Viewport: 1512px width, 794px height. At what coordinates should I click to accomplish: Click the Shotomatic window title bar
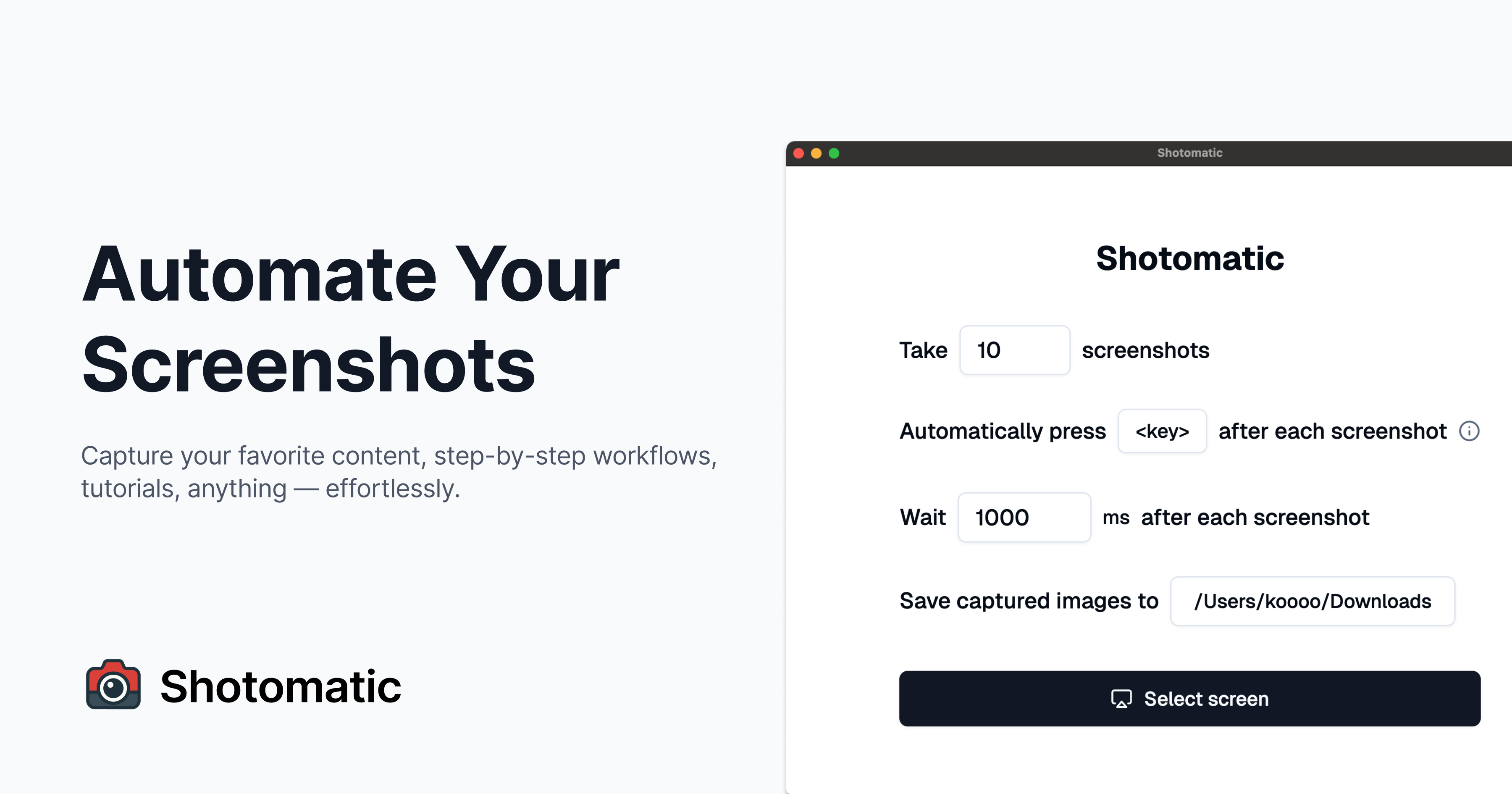[x=1189, y=152]
